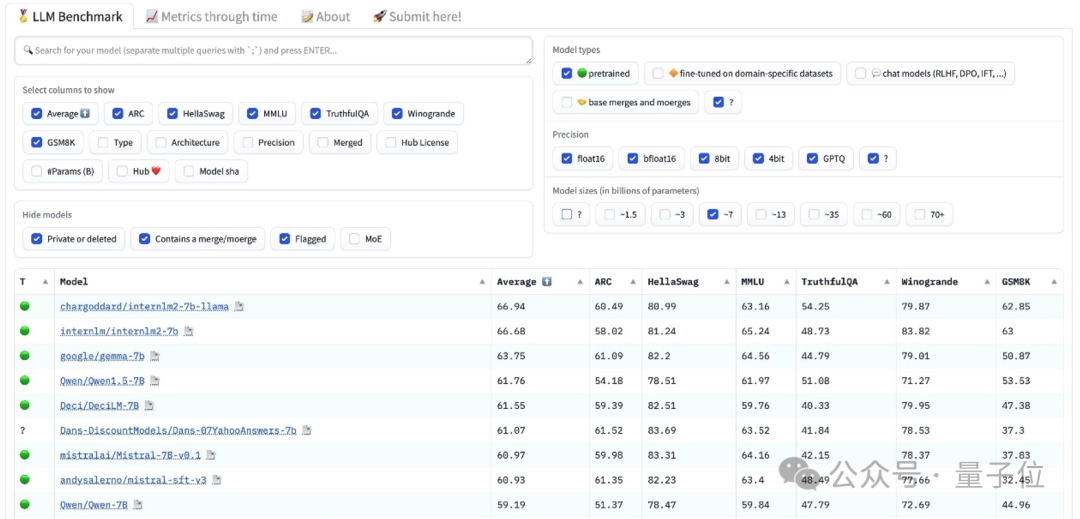1080x519 pixels.
Task: Toggle the ~13 model size checkbox
Action: coord(762,214)
